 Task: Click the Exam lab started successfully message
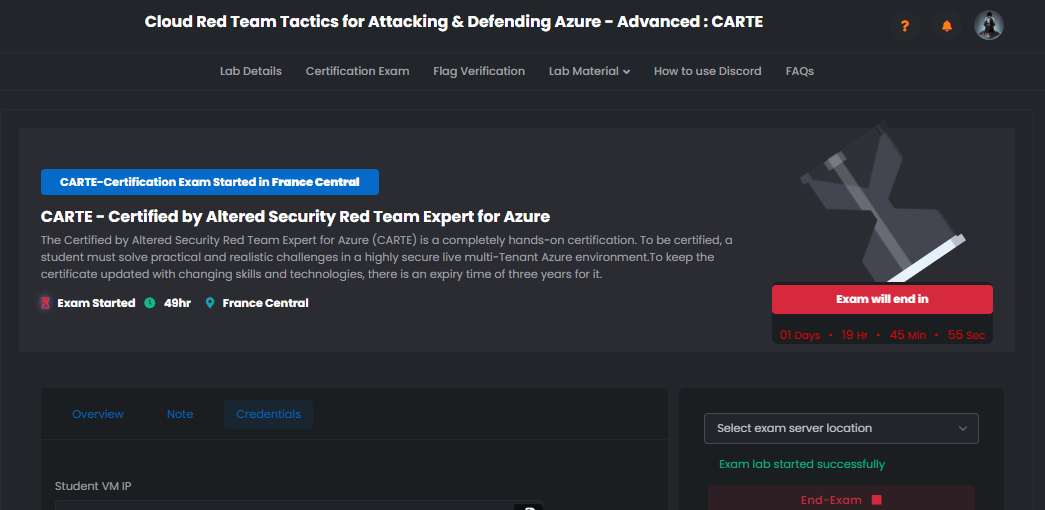click(802, 464)
